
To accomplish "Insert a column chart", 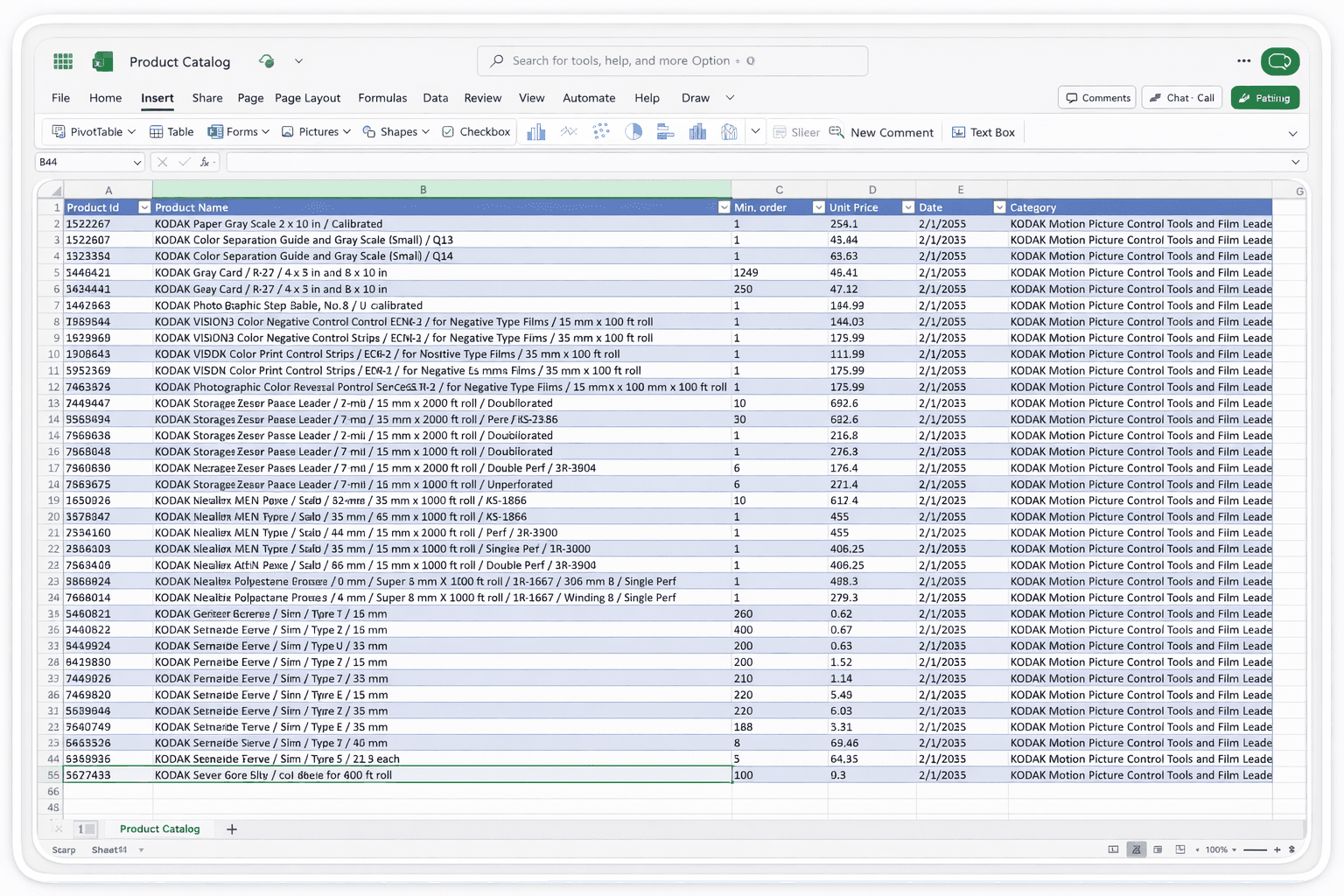I will (535, 131).
